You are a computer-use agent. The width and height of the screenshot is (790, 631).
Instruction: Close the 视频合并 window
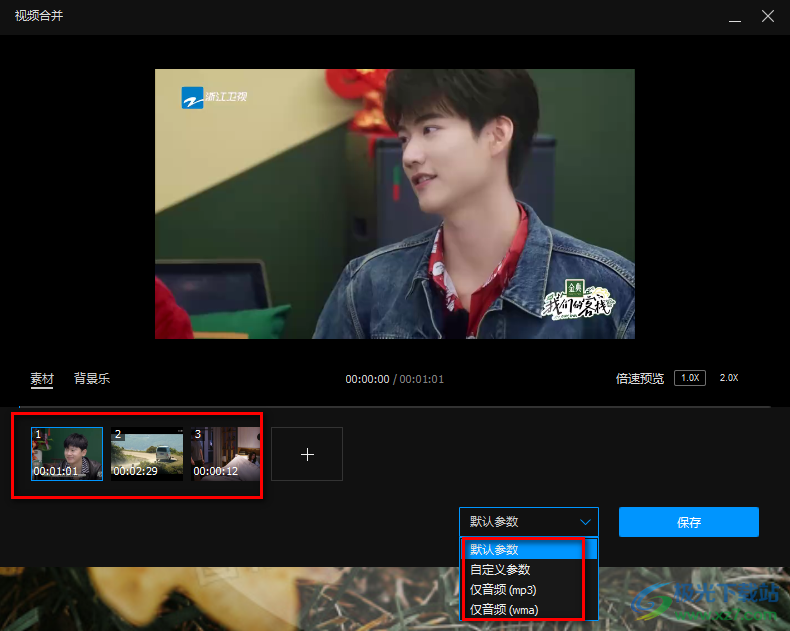[x=768, y=16]
